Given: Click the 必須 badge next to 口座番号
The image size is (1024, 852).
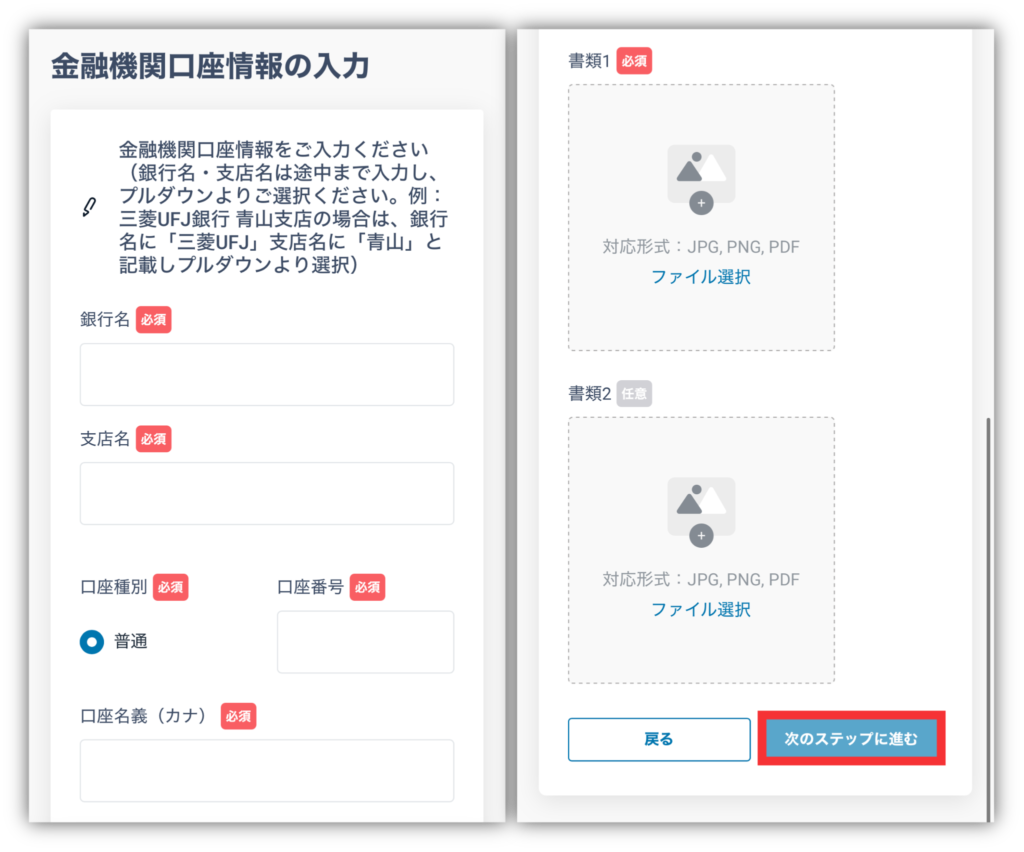Looking at the screenshot, I should click(368, 587).
